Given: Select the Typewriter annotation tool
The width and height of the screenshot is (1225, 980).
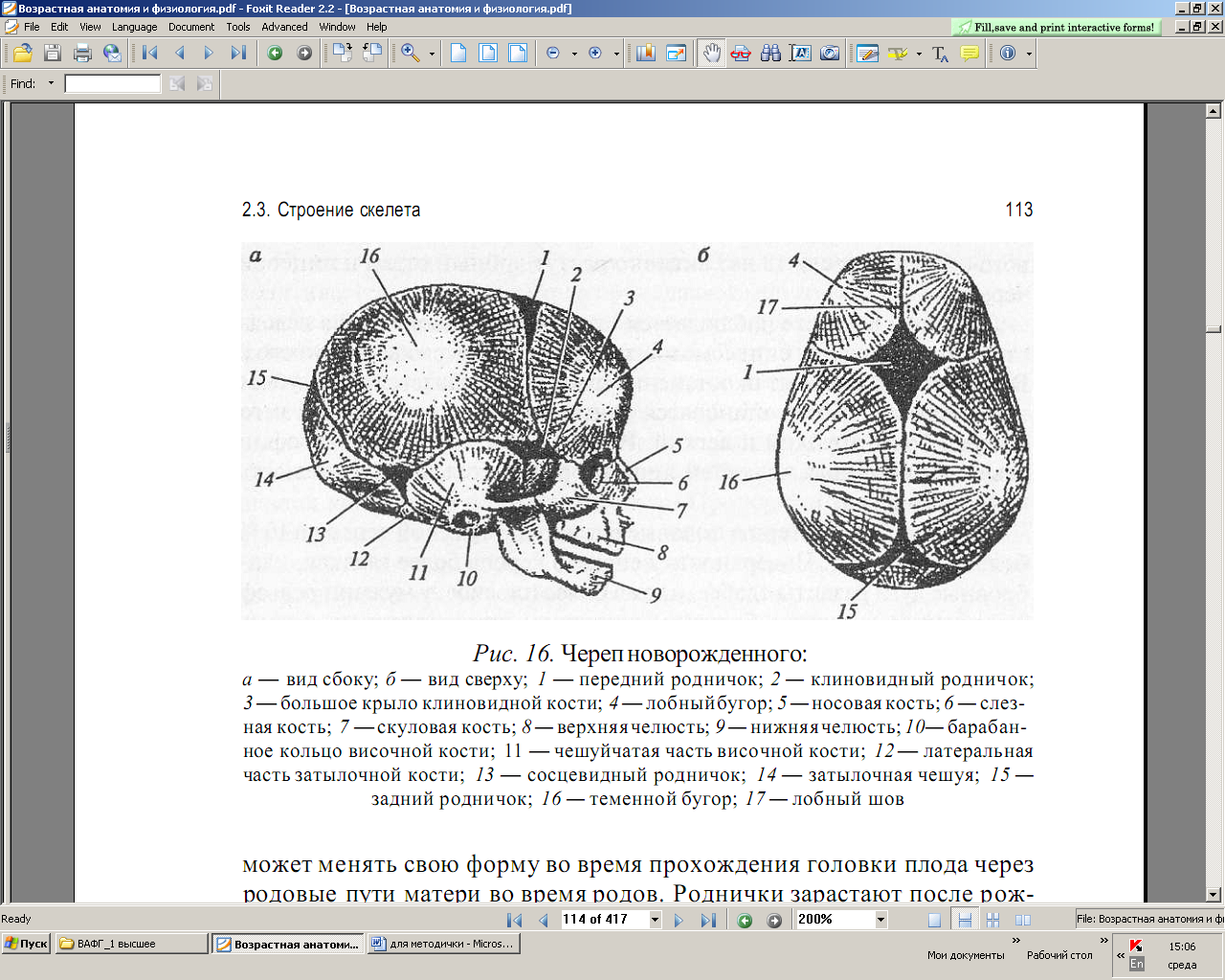Looking at the screenshot, I should (868, 54).
